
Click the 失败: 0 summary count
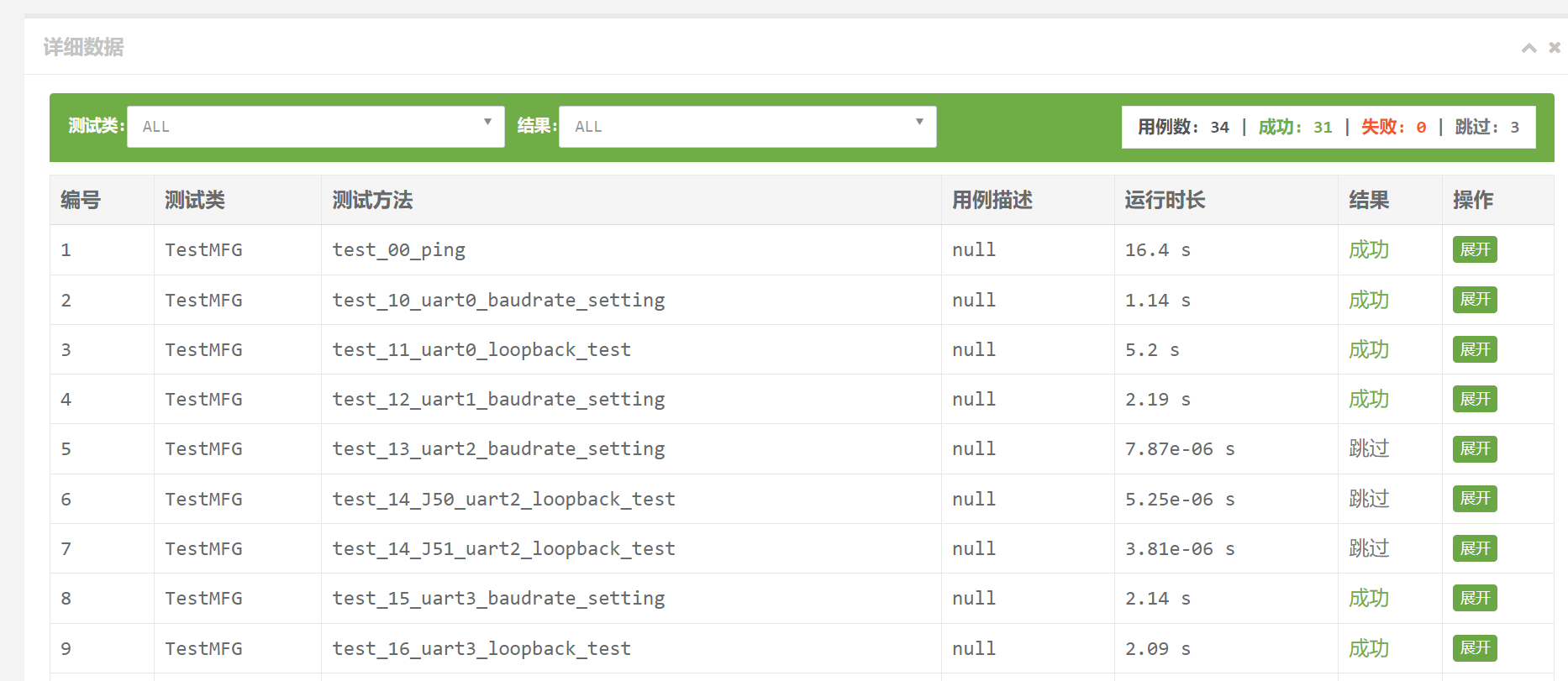coord(1393,127)
